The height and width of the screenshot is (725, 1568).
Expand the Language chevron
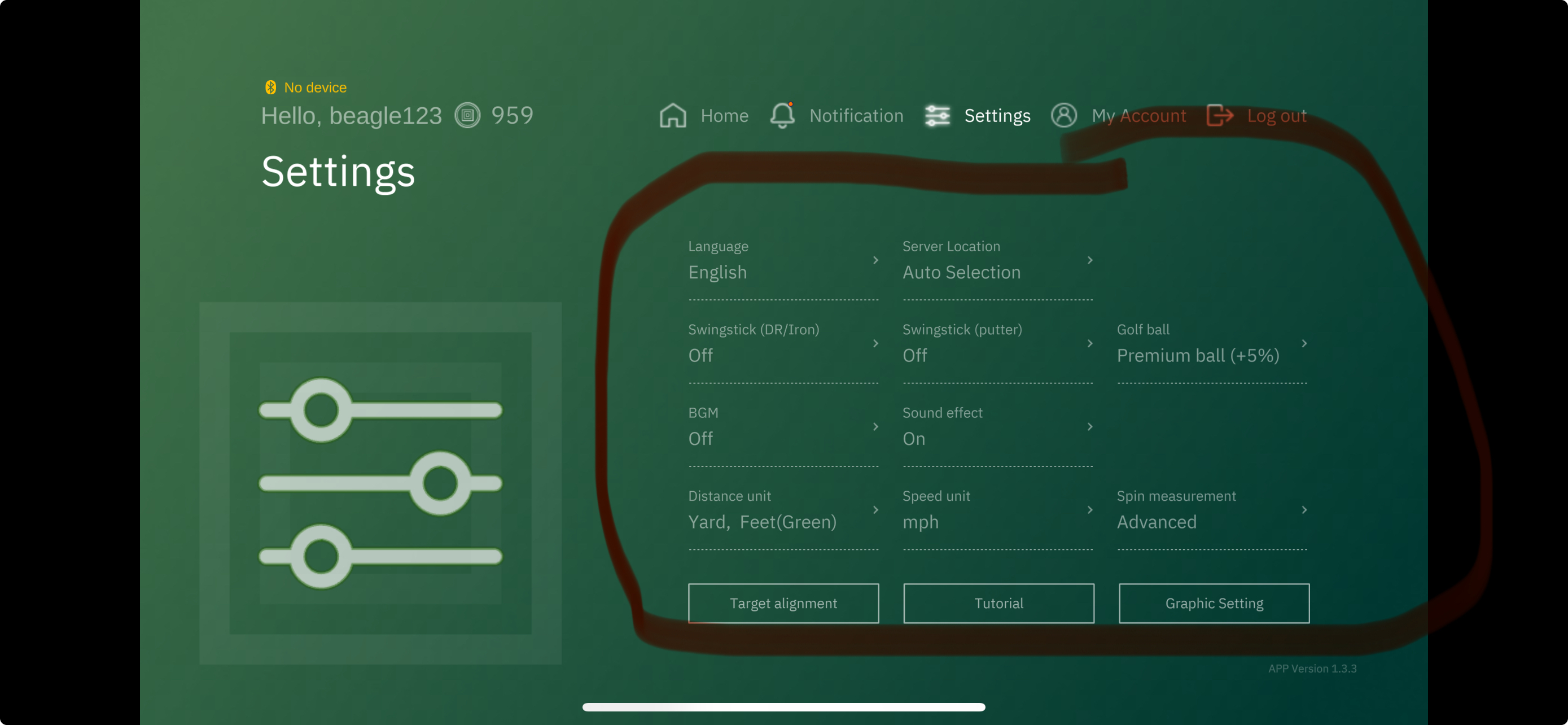pos(875,260)
